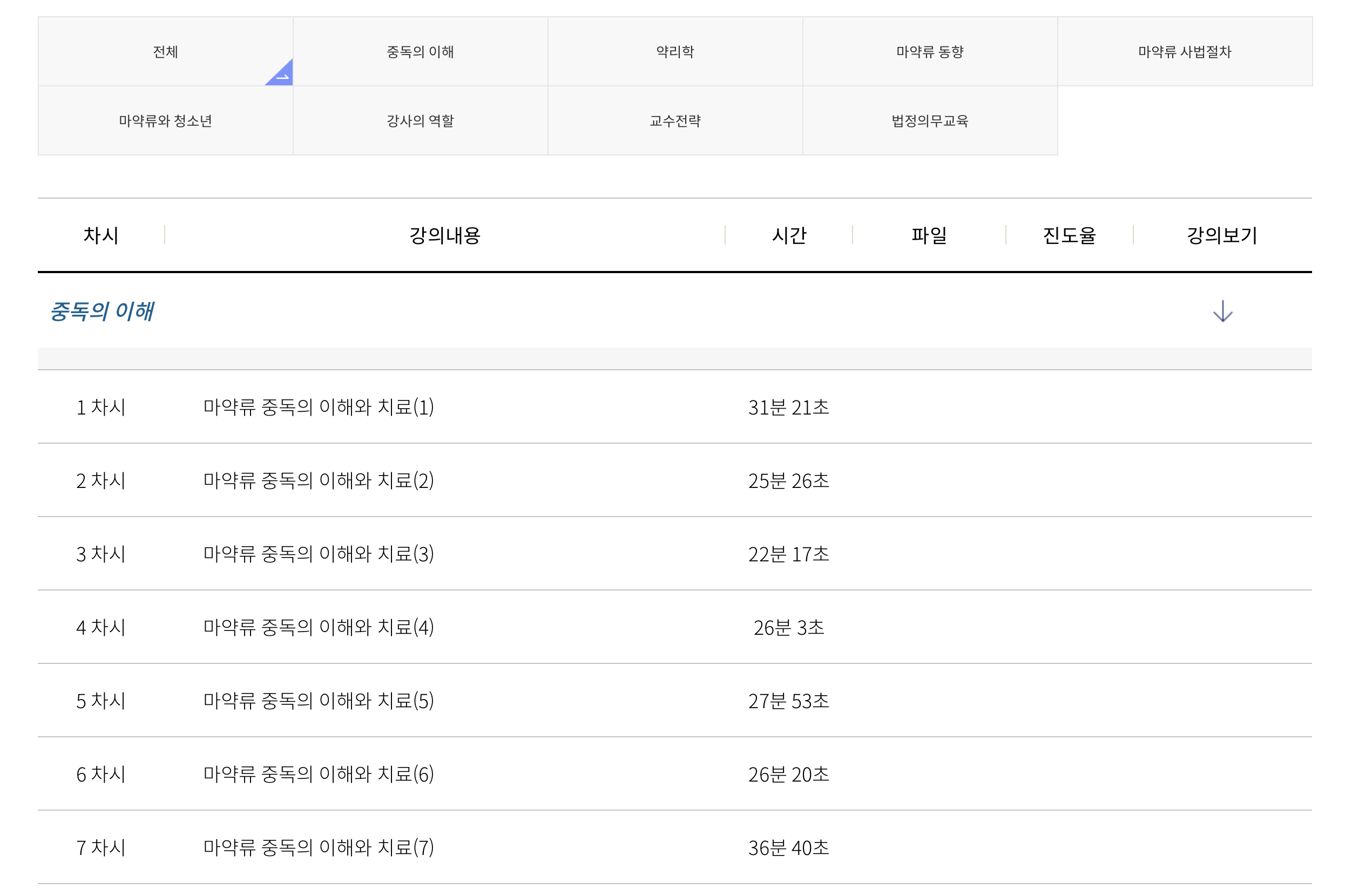The width and height of the screenshot is (1352, 896).
Task: Open lecture 마약류 중독의 이해와 치료(4)
Action: (319, 627)
